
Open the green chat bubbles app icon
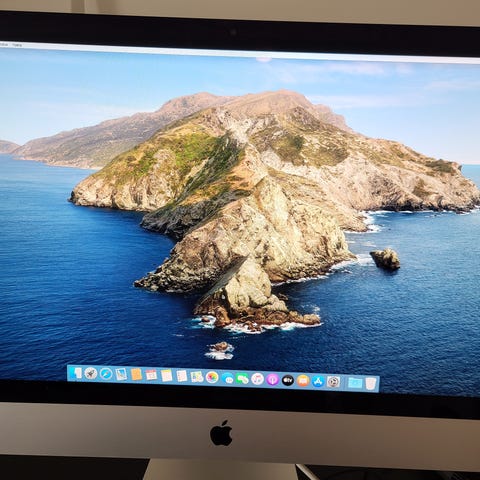coord(242,379)
